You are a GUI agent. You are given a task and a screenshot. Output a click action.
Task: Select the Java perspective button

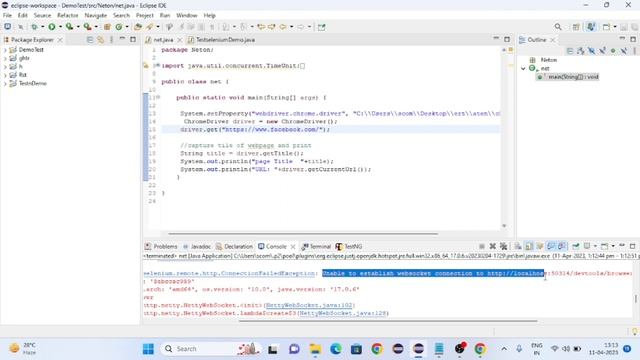[x=591, y=27]
